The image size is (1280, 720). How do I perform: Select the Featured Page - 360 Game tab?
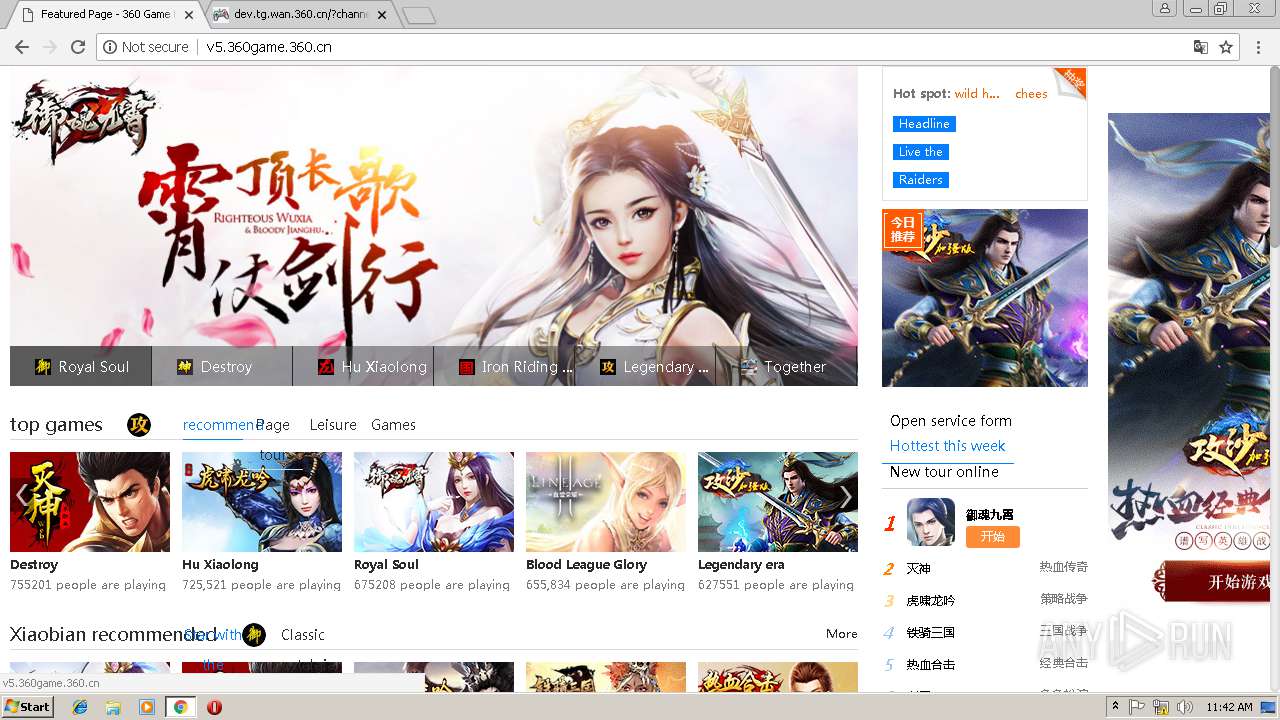pyautogui.click(x=105, y=14)
